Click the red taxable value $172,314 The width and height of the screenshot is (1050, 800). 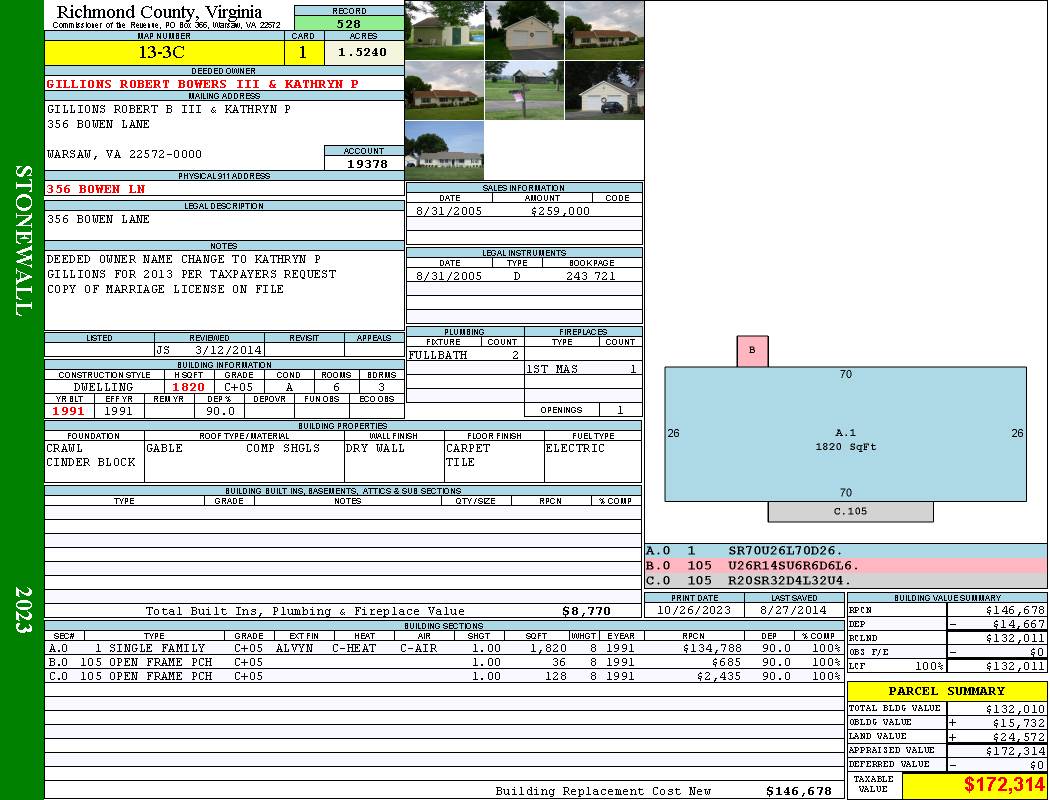[974, 786]
